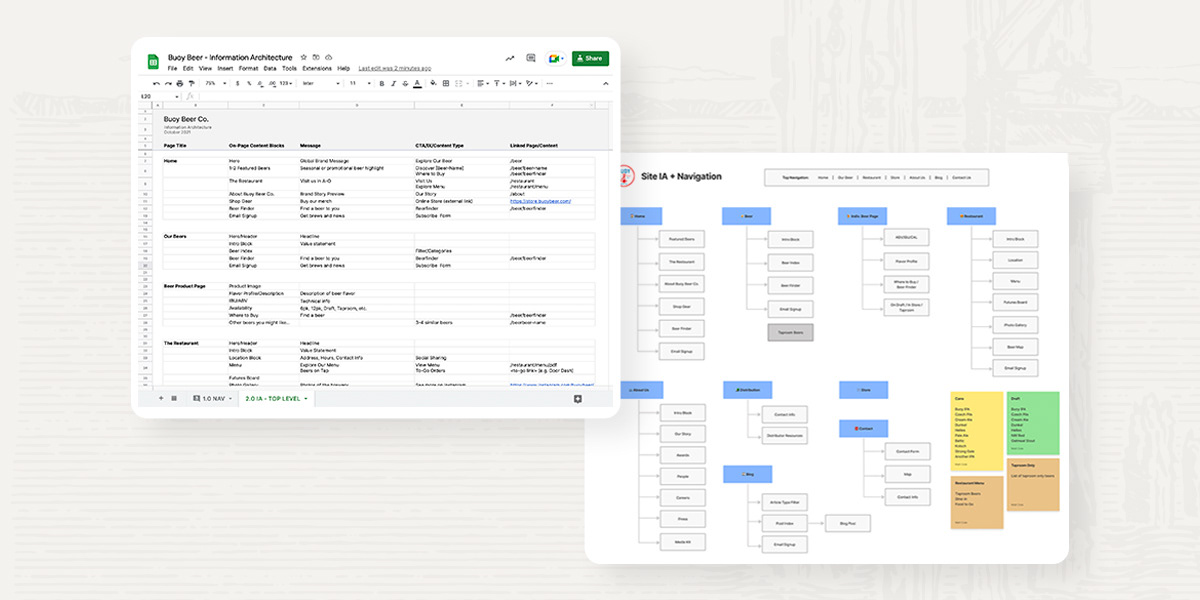1200x600 pixels.
Task: Open the horizontal align dropdown
Action: [482, 83]
